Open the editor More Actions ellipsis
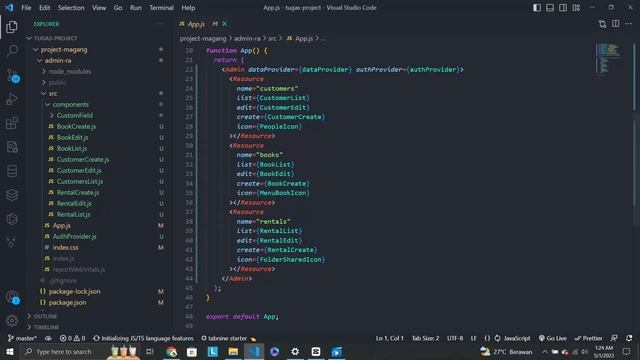Viewport: 640px width, 360px height. (x=629, y=24)
